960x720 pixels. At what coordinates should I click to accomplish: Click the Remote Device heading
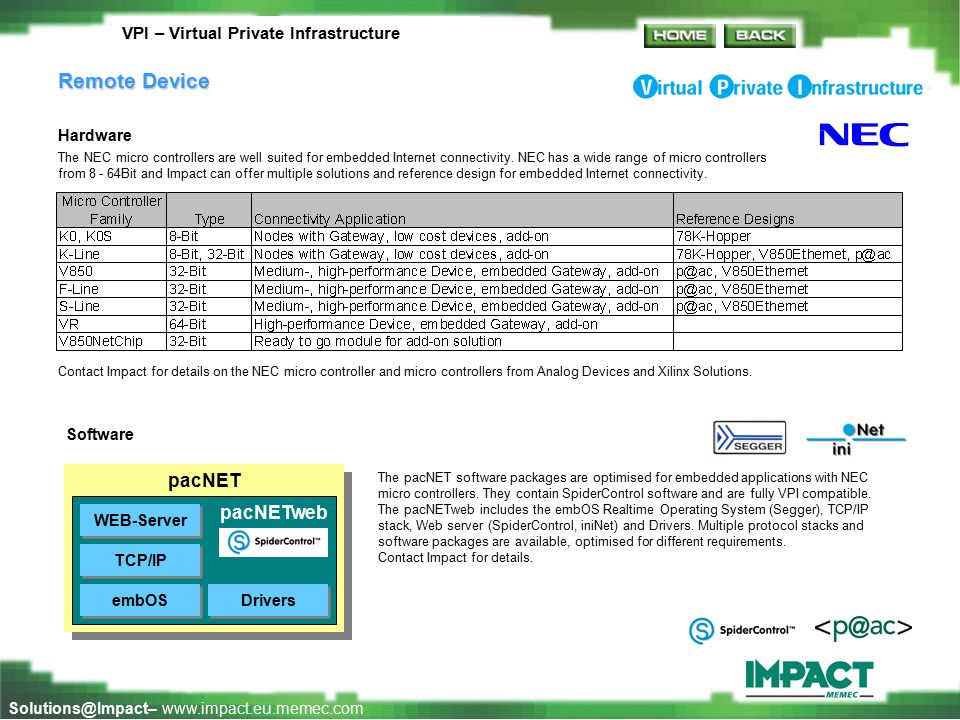[x=133, y=81]
